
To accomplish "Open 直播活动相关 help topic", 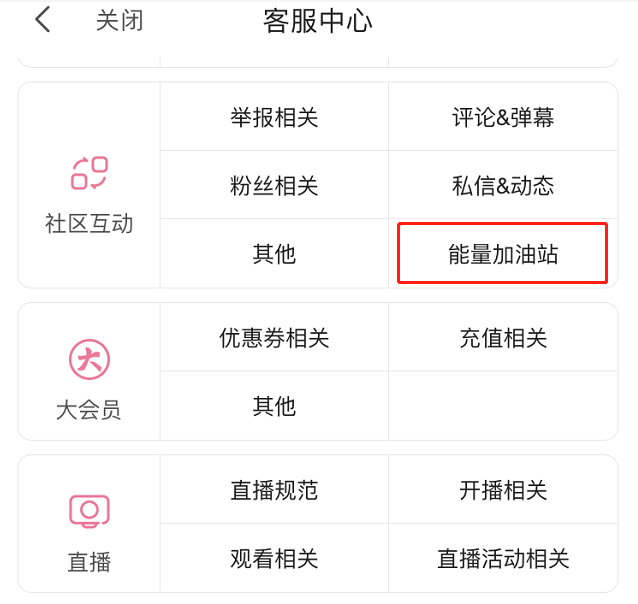I will 503,558.
